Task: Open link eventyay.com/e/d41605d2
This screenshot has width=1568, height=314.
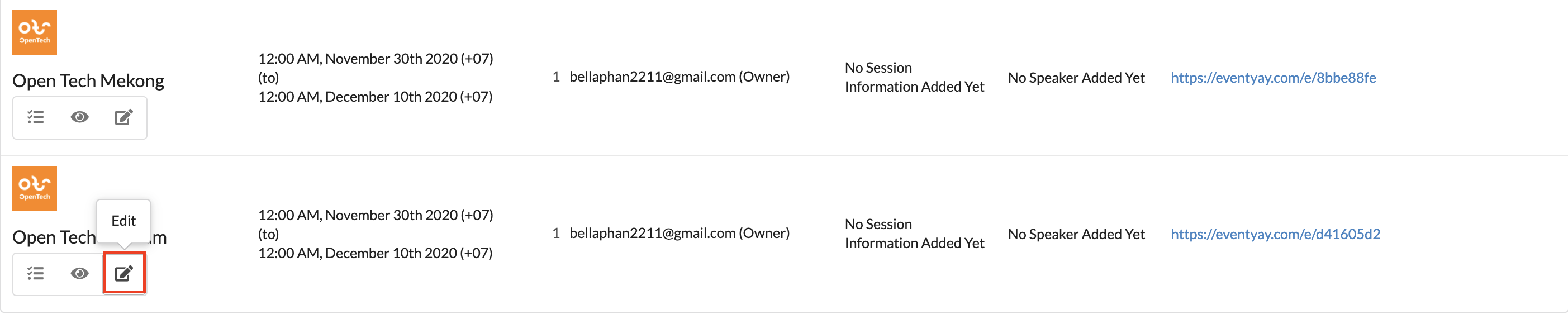Action: [x=1275, y=234]
